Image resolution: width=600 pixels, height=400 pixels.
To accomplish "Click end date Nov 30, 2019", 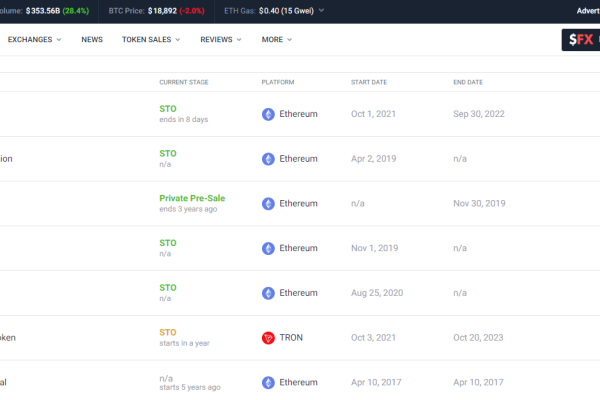I will tap(479, 203).
